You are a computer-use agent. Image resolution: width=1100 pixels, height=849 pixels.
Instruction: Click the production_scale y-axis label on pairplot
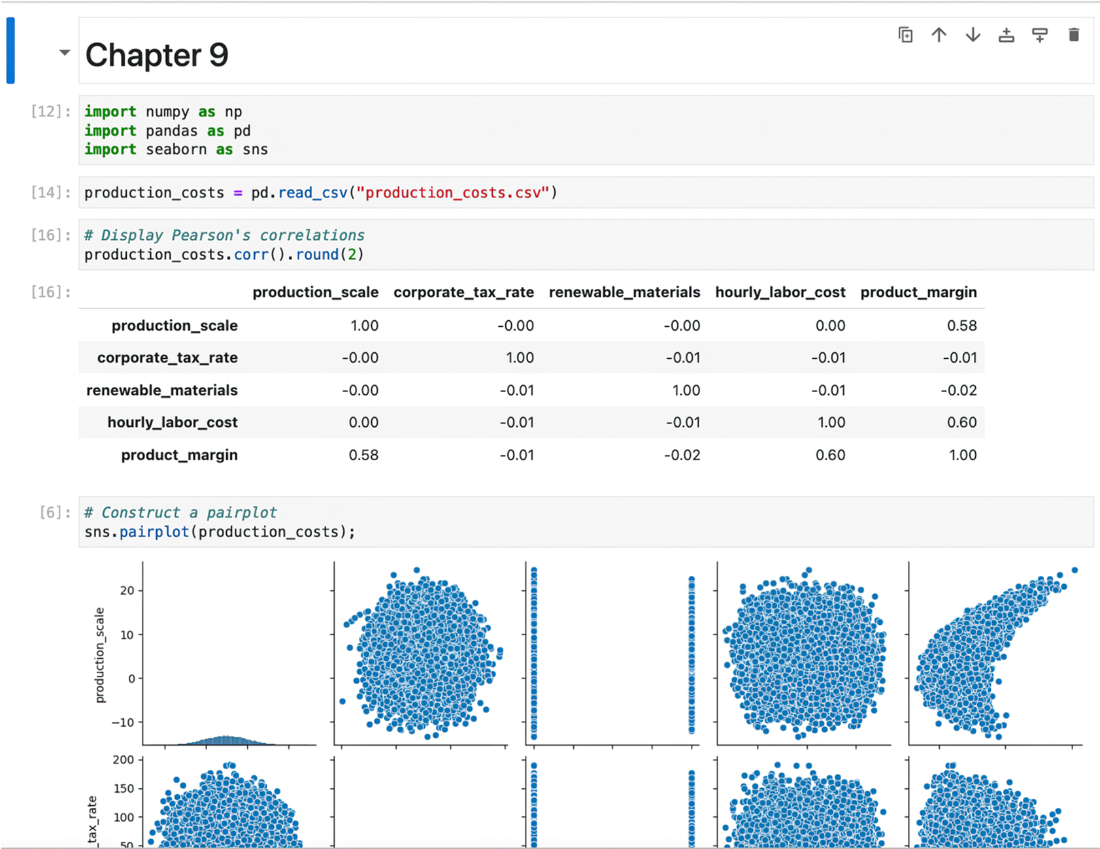coord(100,655)
